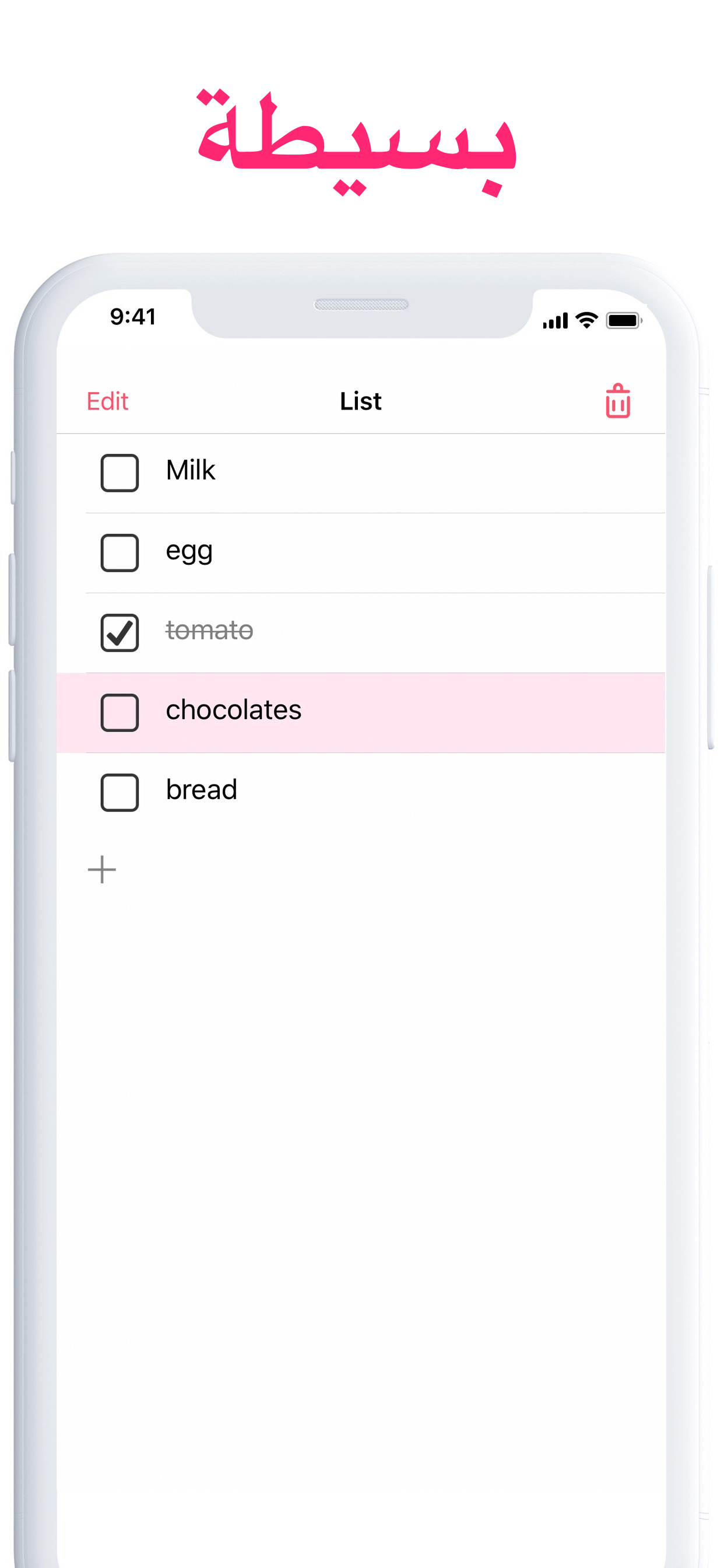This screenshot has width=724, height=1568.
Task: Tap the cellular signal bars icon
Action: [x=555, y=320]
